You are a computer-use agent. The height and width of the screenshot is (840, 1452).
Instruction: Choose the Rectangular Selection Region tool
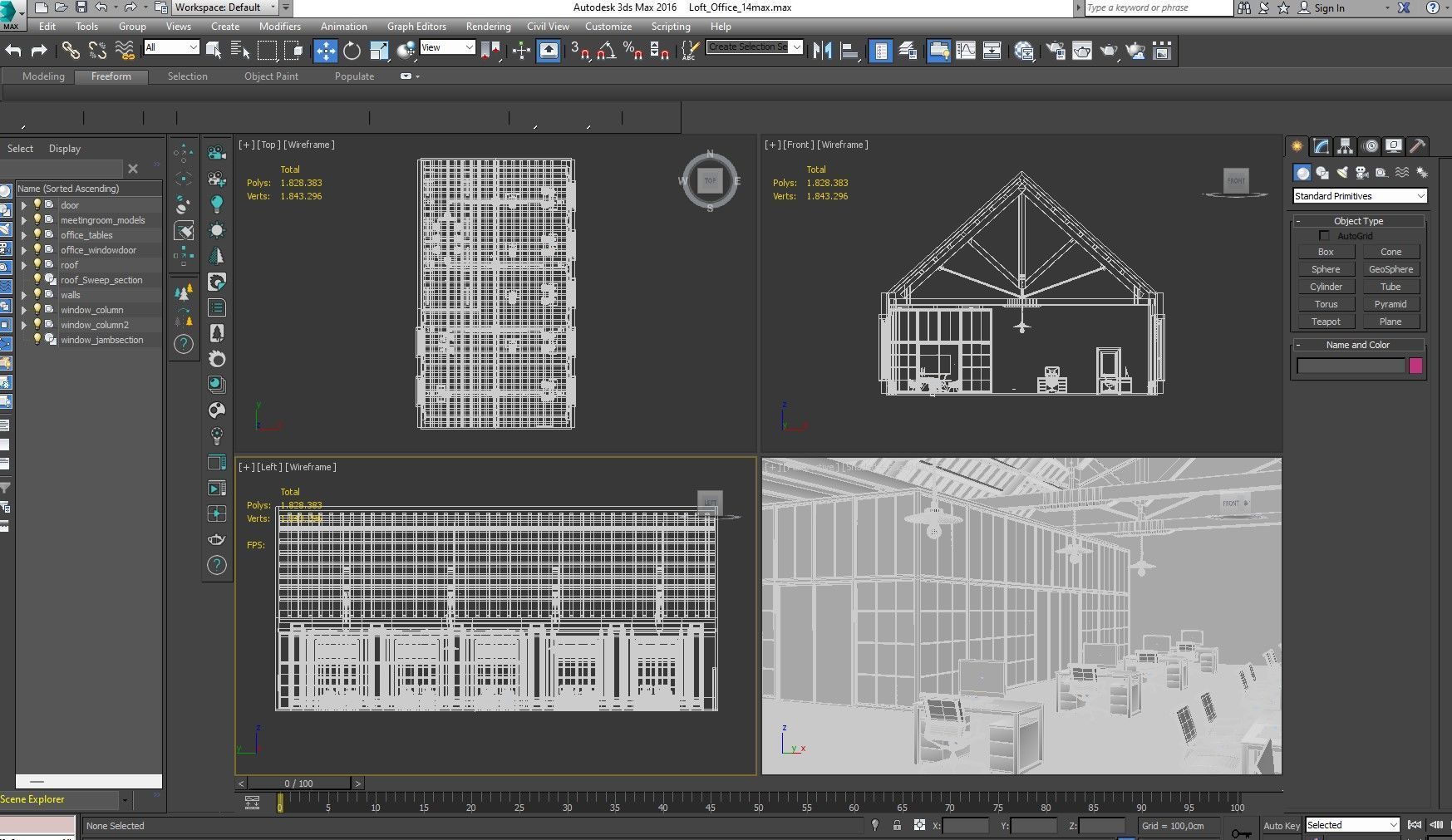pyautogui.click(x=267, y=51)
